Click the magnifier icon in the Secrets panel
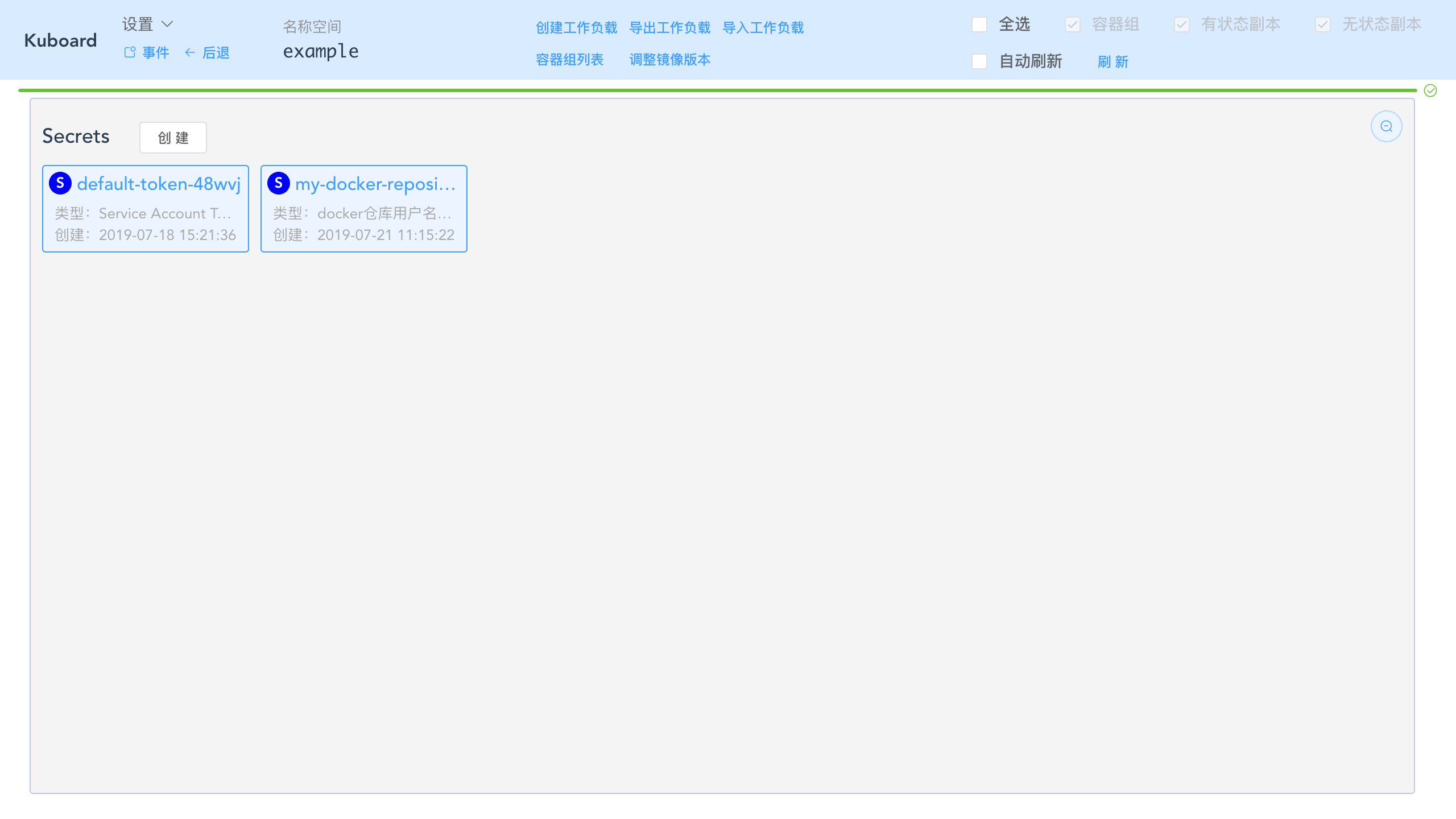 1387,126
